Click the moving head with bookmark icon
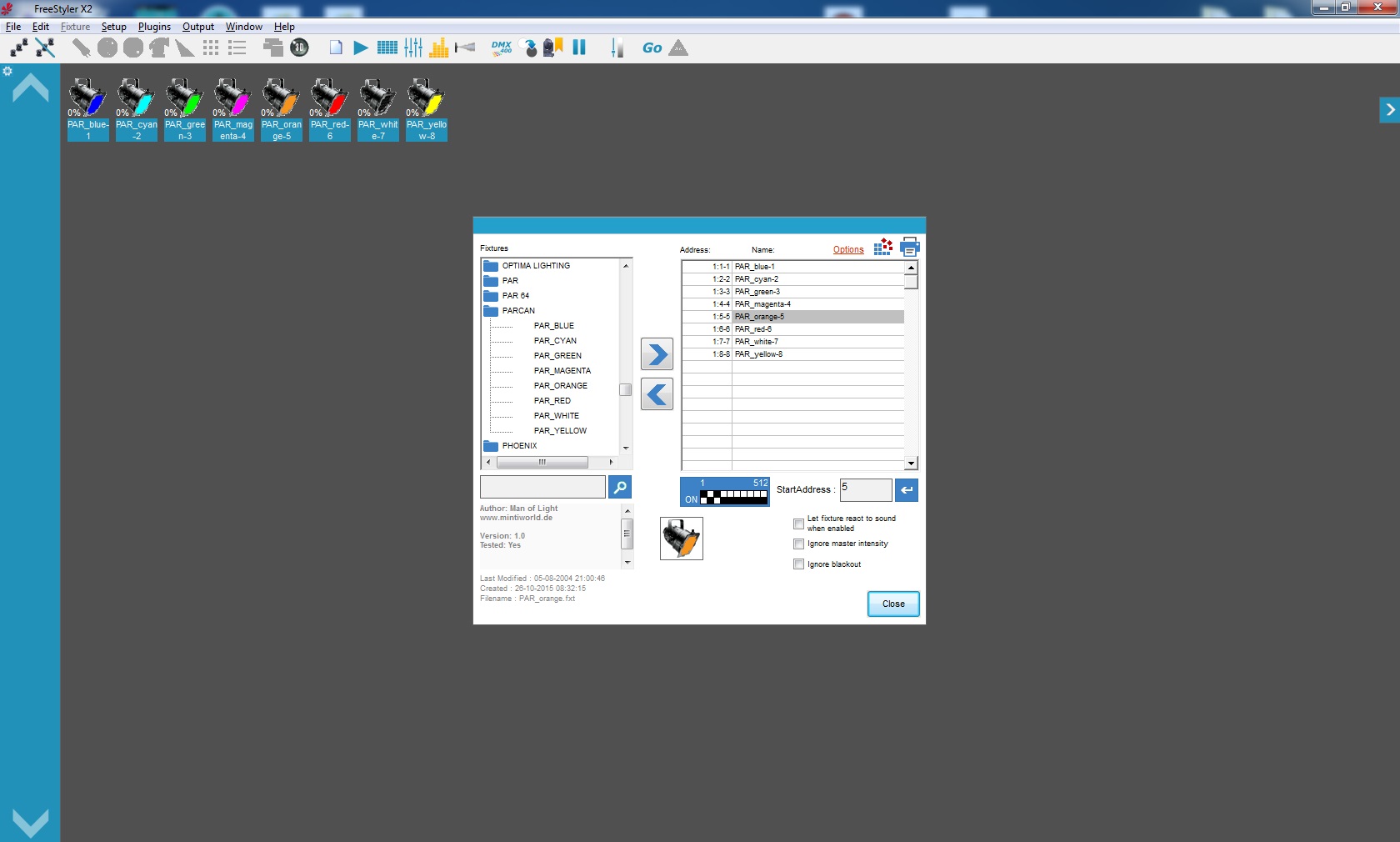The height and width of the screenshot is (842, 1400). pyautogui.click(x=553, y=48)
